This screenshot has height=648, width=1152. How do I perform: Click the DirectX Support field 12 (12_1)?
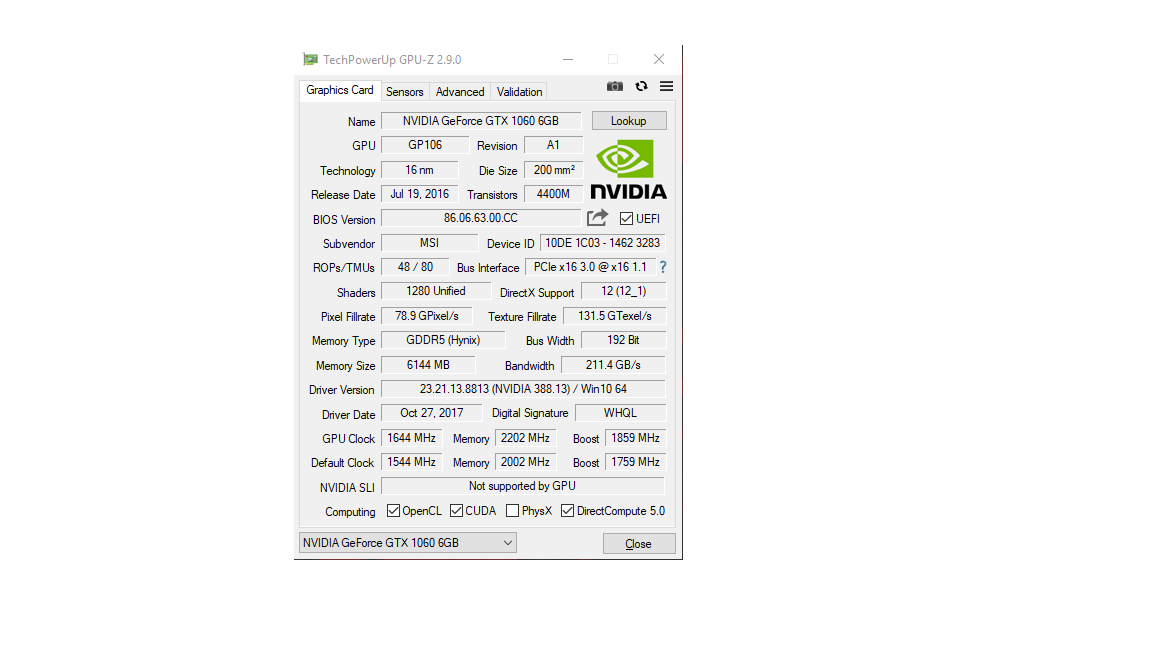tap(624, 291)
